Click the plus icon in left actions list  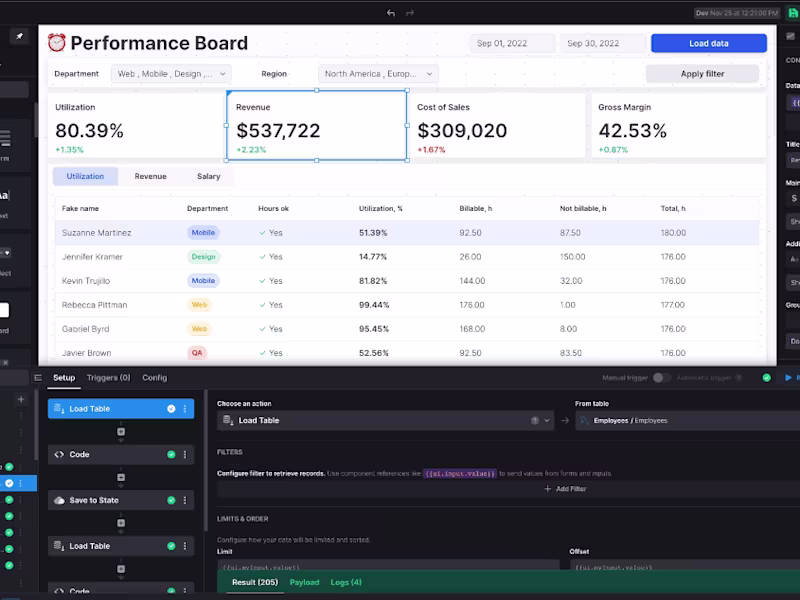point(21,399)
